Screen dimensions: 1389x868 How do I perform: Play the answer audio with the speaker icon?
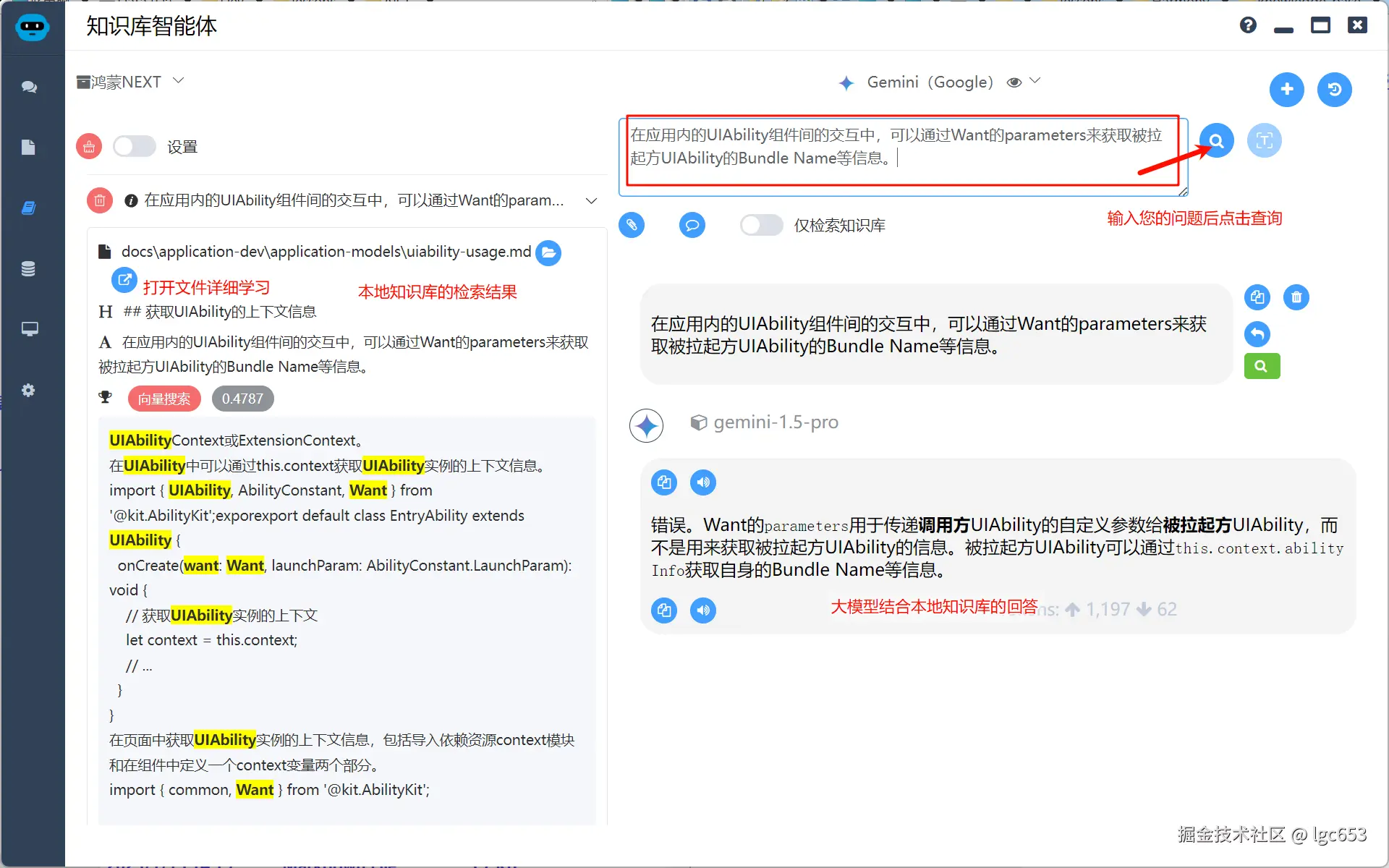pos(702,482)
